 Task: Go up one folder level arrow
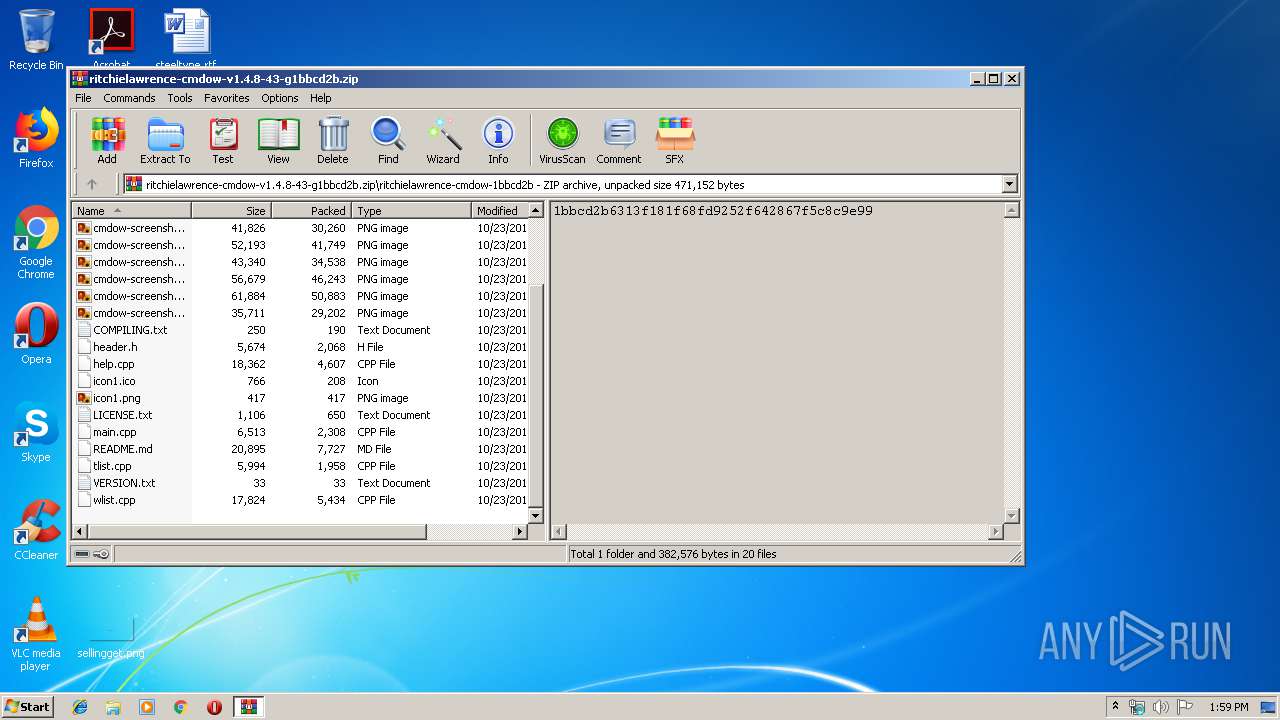pyautogui.click(x=92, y=184)
